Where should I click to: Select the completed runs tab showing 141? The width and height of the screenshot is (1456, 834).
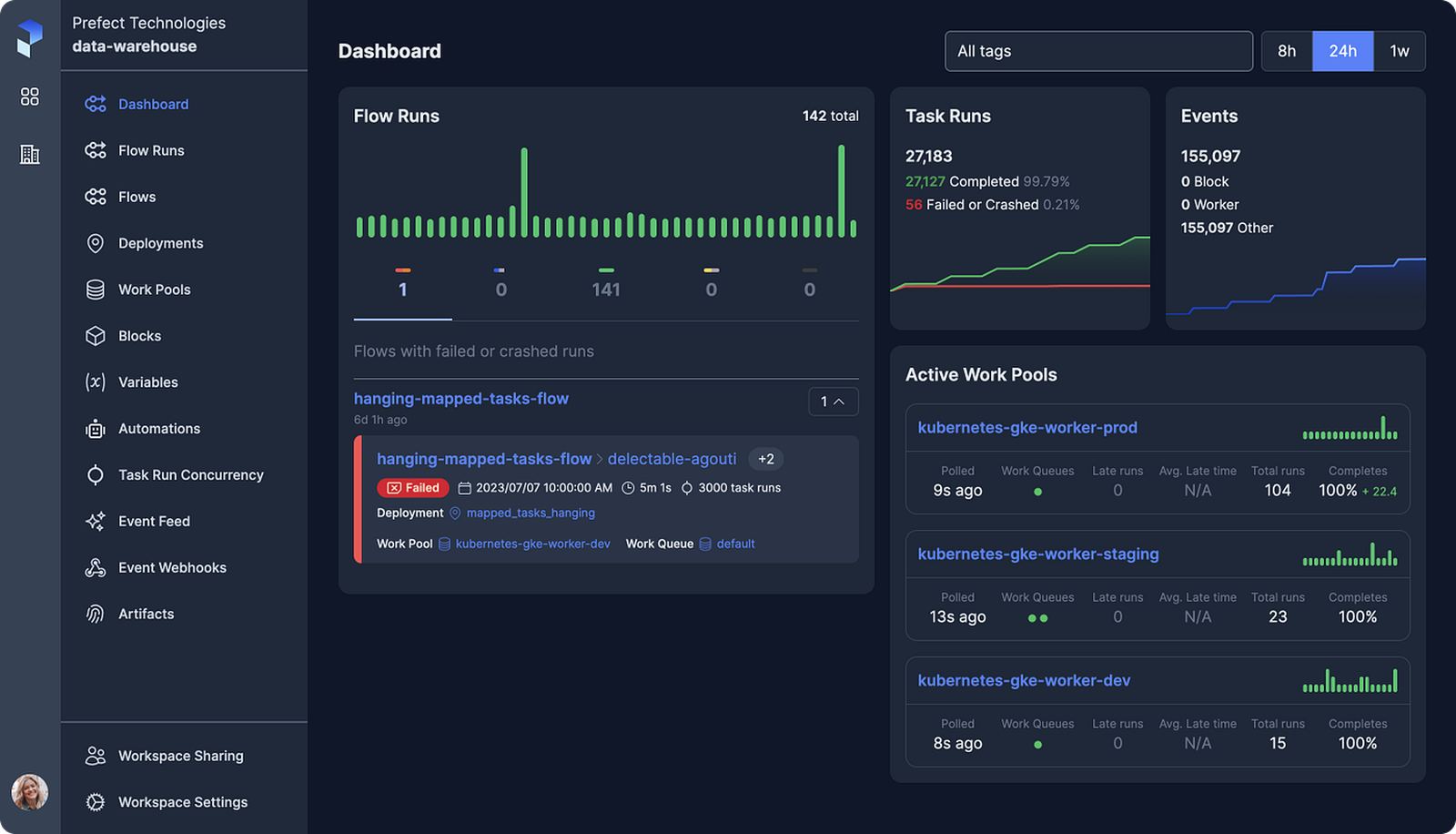(606, 290)
